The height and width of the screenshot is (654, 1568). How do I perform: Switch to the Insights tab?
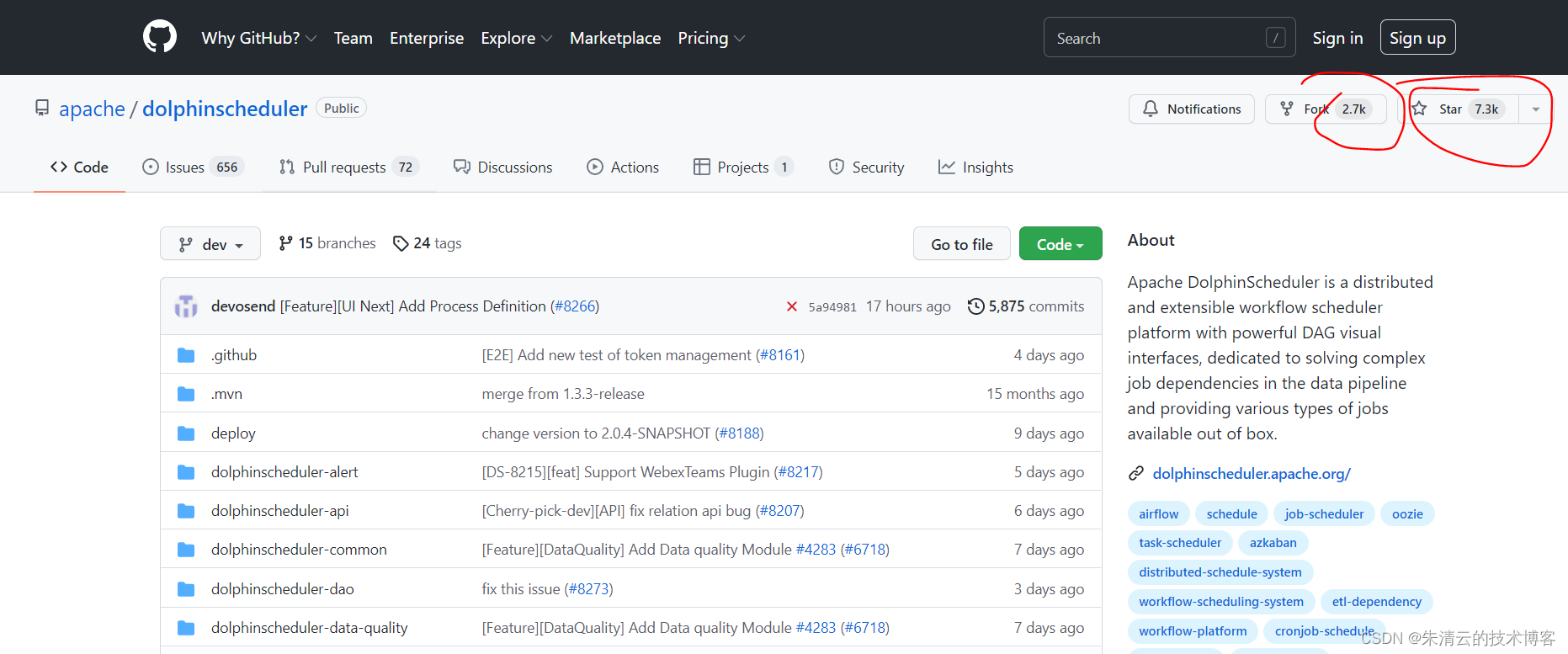975,167
